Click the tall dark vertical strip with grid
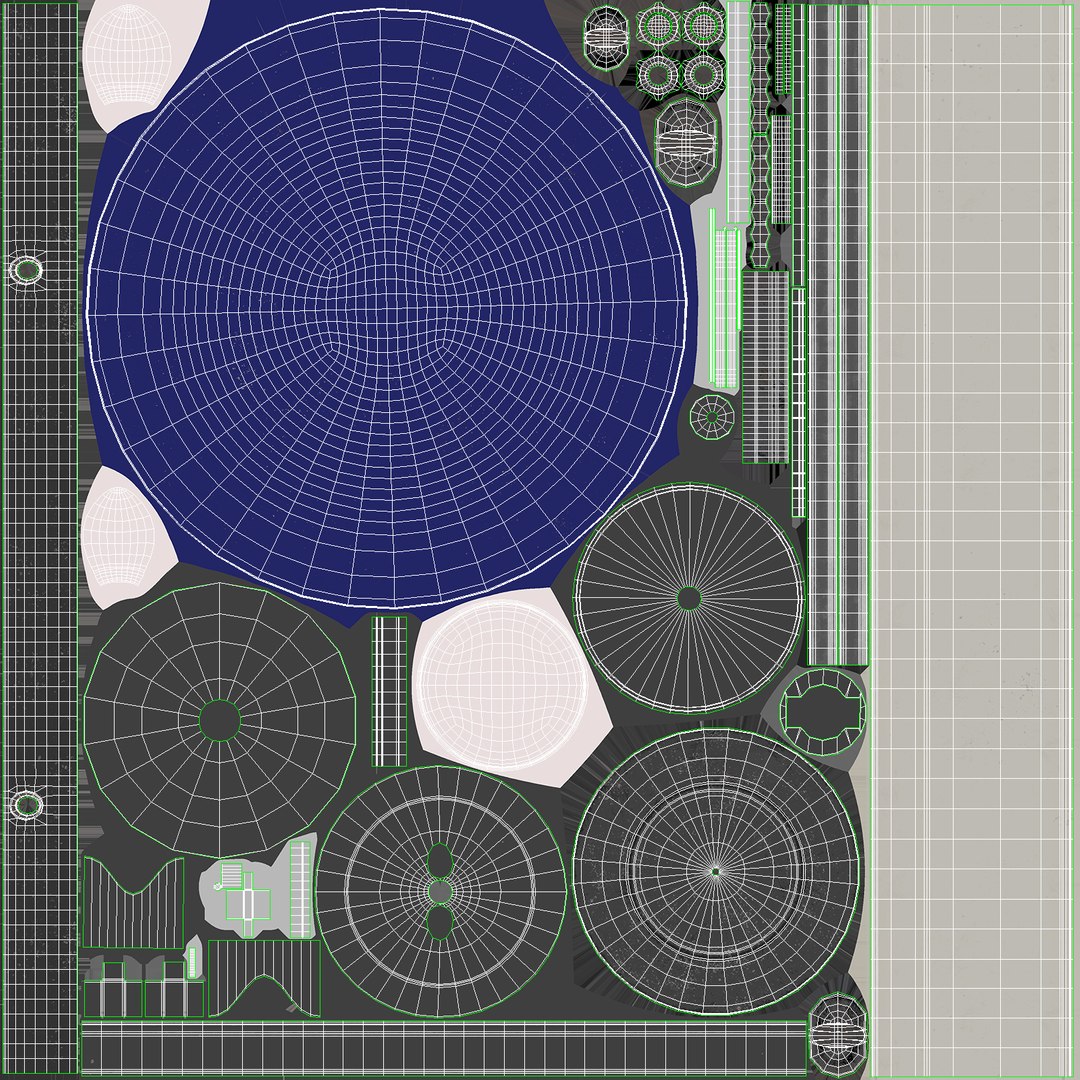The width and height of the screenshot is (1080, 1080). [40, 539]
